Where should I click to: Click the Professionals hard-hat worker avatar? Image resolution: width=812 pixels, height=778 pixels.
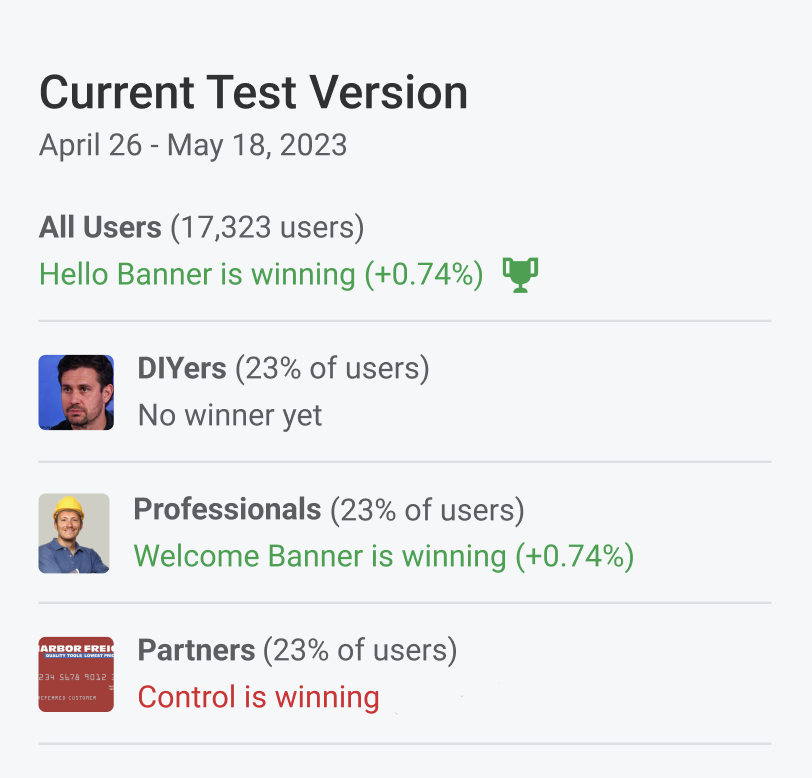(74, 533)
